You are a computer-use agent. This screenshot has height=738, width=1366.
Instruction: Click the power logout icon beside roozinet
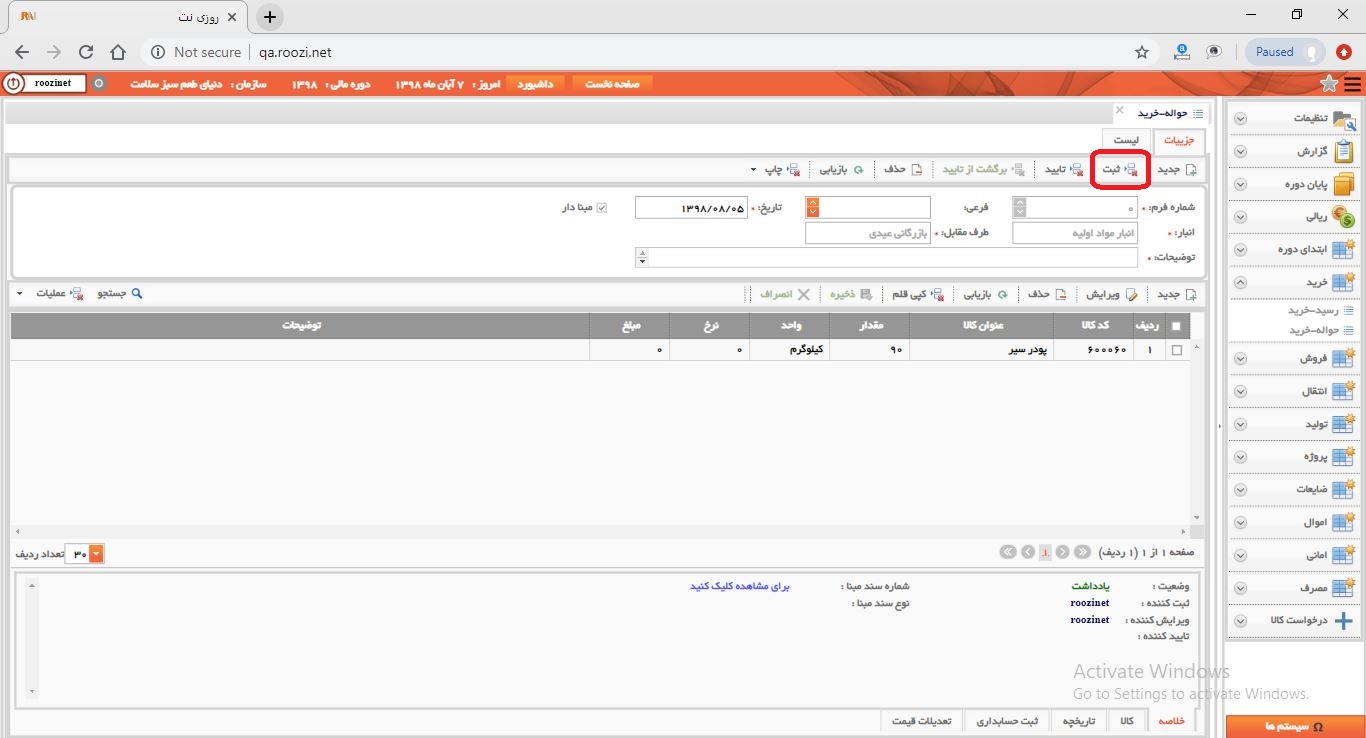(x=13, y=84)
